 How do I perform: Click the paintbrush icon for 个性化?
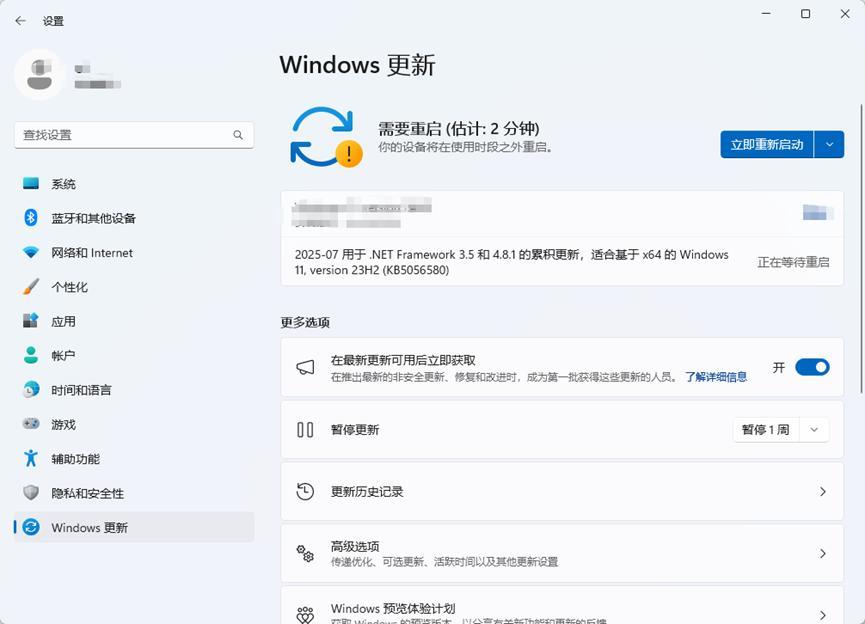(x=31, y=287)
